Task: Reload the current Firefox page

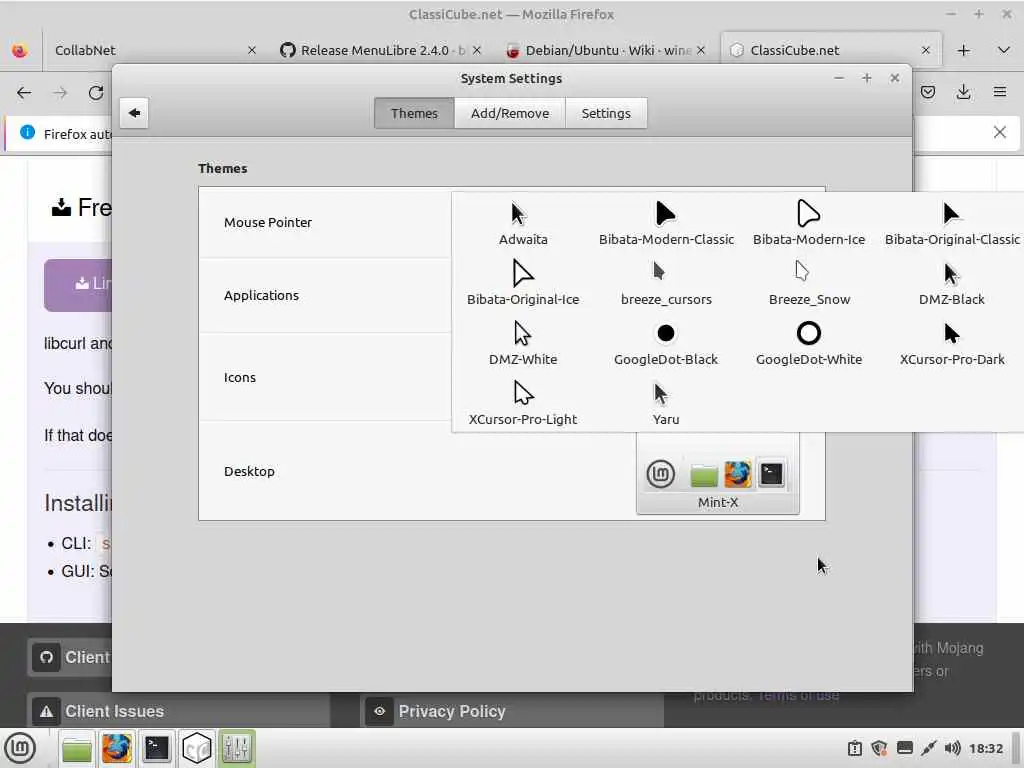Action: pos(96,93)
